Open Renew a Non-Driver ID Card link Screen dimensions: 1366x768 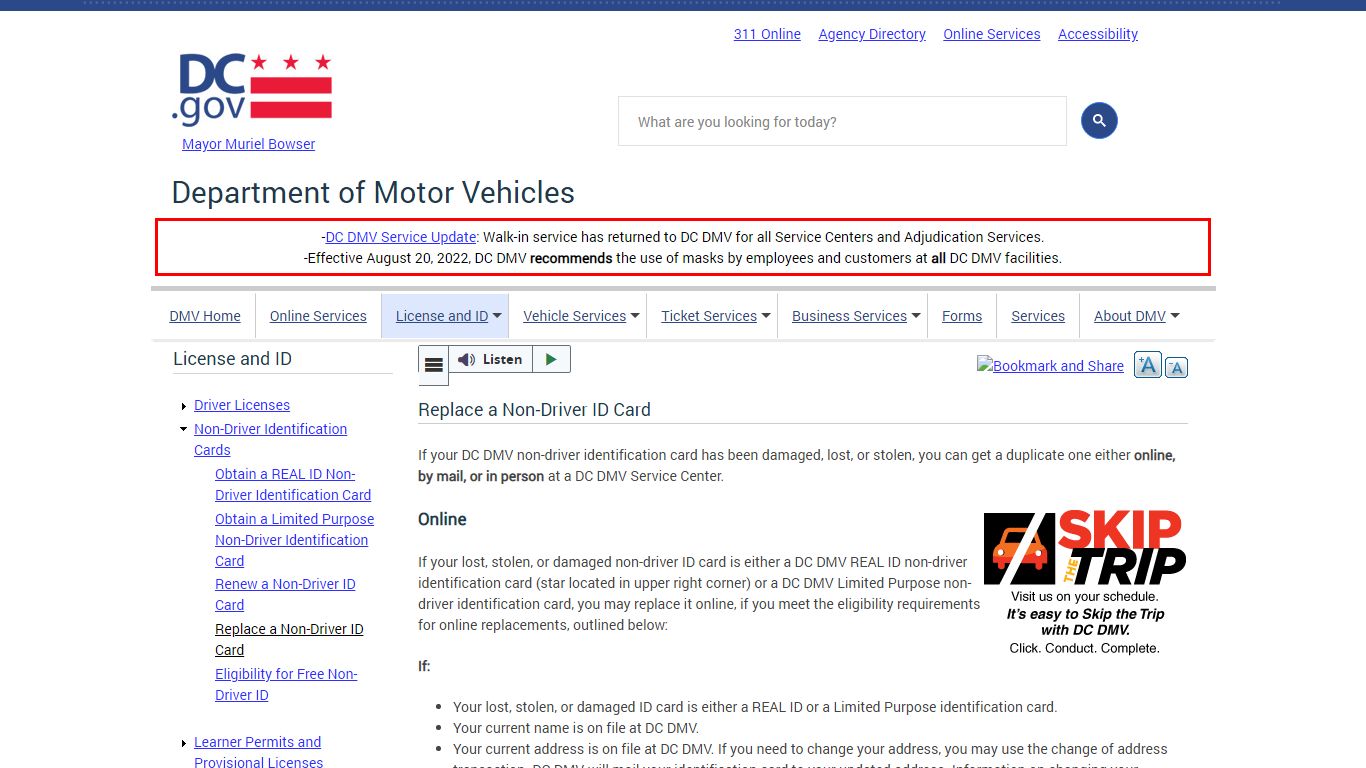[285, 594]
